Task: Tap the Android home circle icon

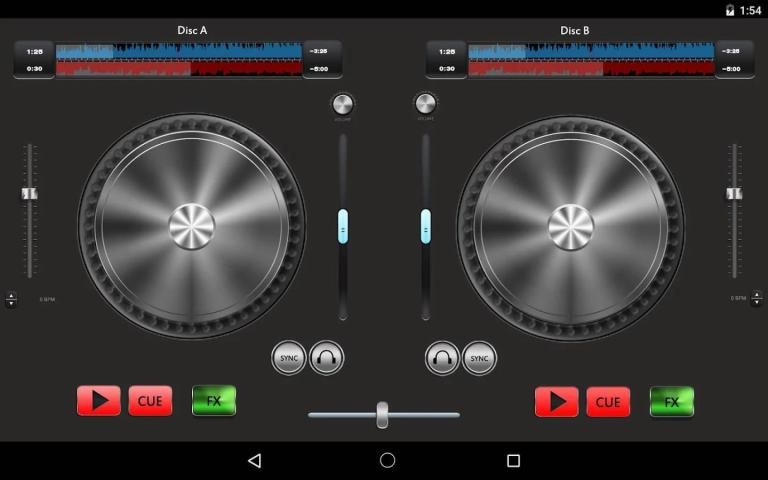Action: 387,460
